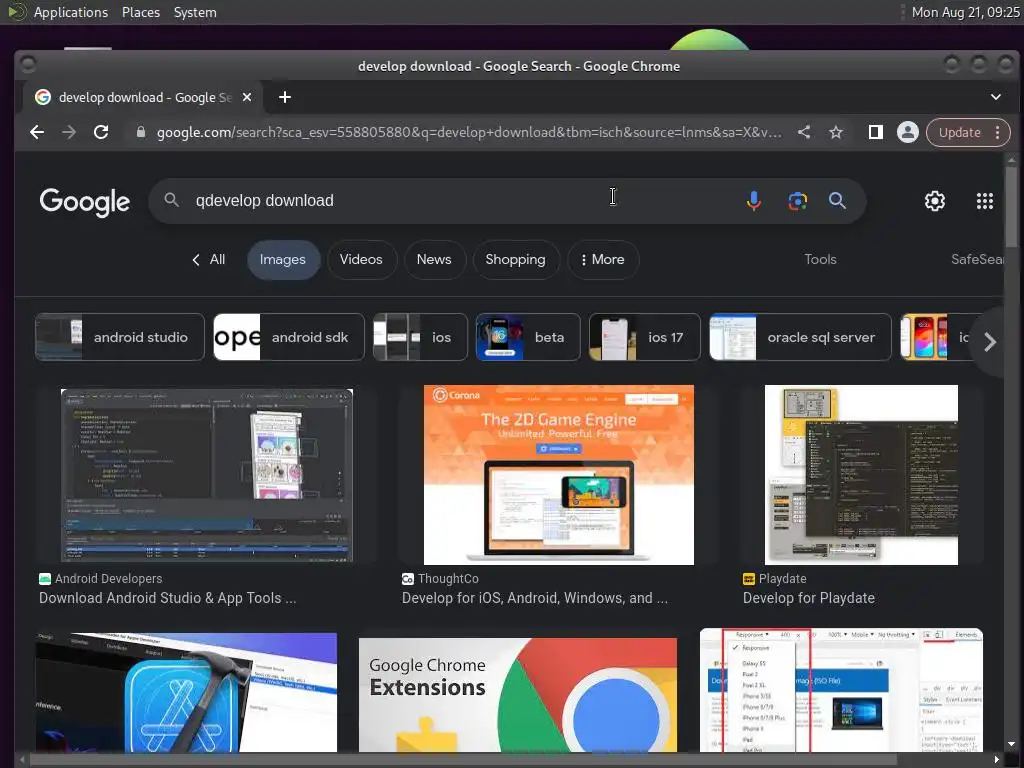Click the forward navigation arrow
This screenshot has width=1024, height=768.
(69, 133)
